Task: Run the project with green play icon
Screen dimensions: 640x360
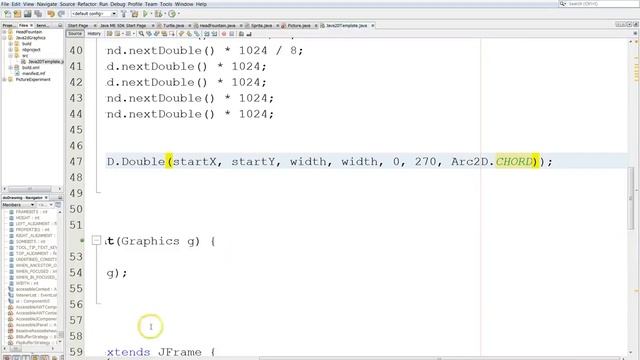Action: pos(145,14)
